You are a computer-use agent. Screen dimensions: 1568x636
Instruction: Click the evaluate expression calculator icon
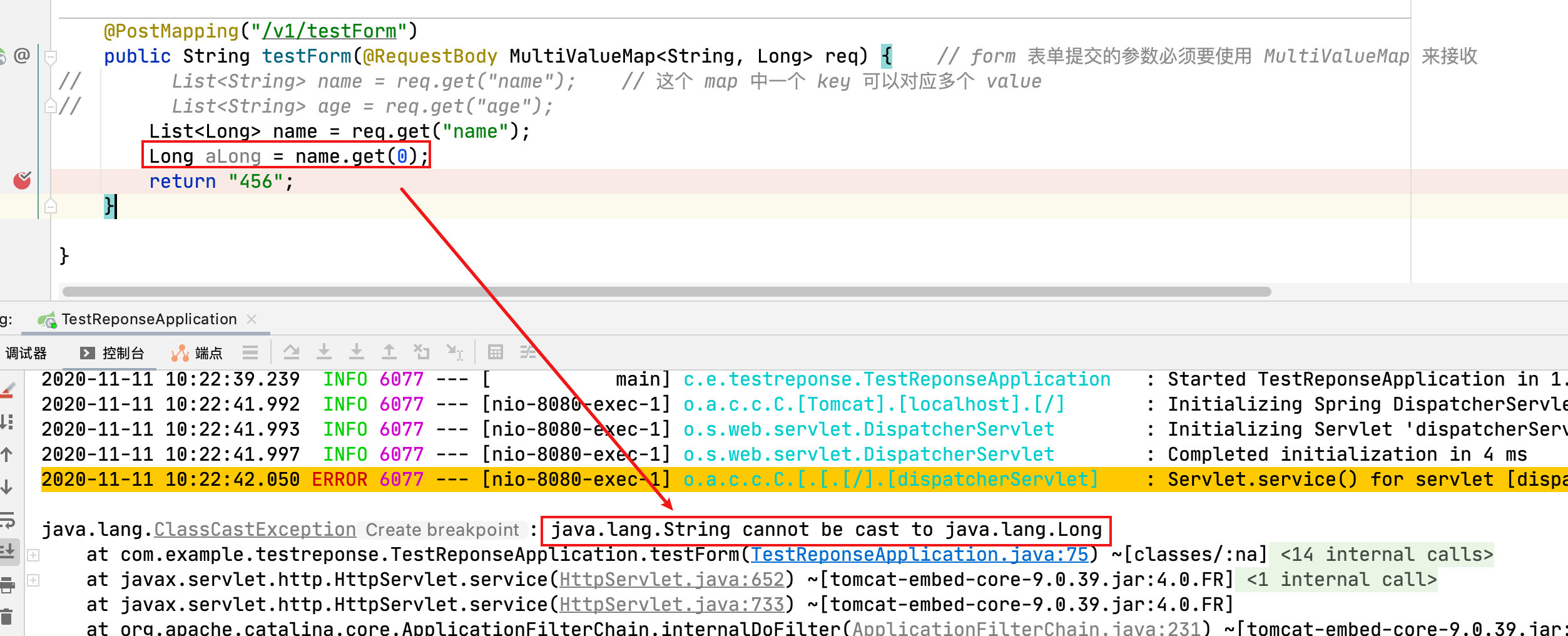[x=496, y=352]
